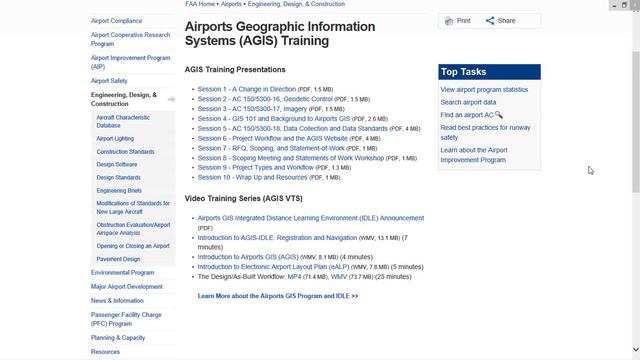This screenshot has width=640, height=360.
Task: Open Session 5 - Data Collection and Data Standards
Action: (x=293, y=129)
